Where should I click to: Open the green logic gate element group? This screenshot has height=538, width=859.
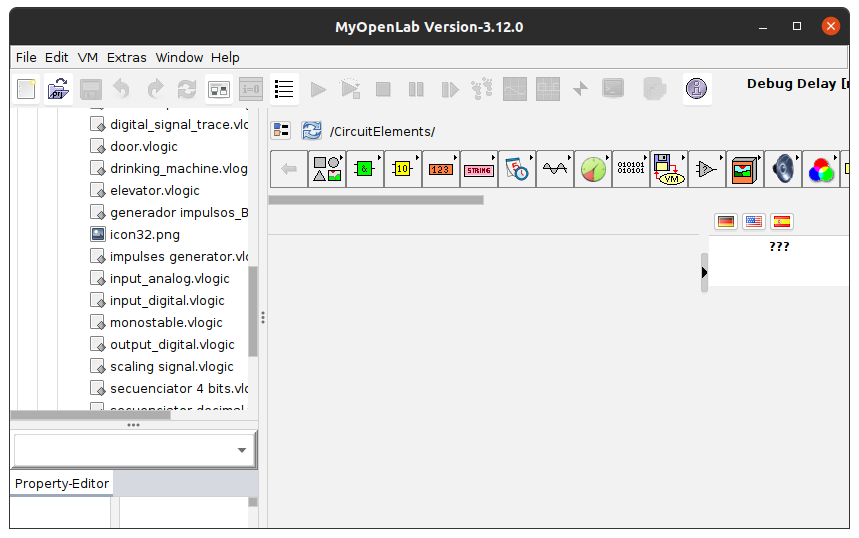[x=365, y=169]
